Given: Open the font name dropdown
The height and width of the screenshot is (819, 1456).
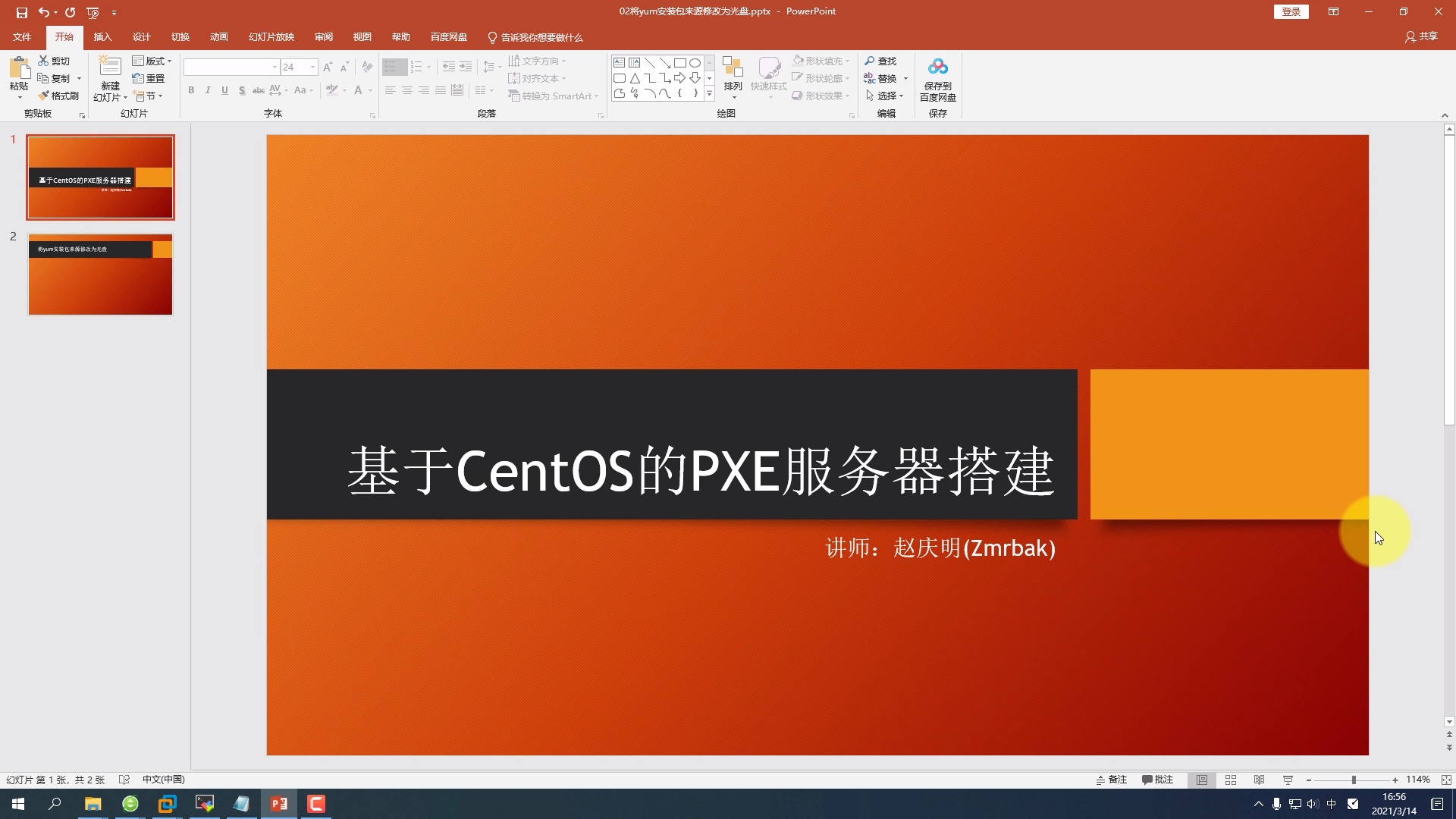Looking at the screenshot, I should (x=274, y=67).
